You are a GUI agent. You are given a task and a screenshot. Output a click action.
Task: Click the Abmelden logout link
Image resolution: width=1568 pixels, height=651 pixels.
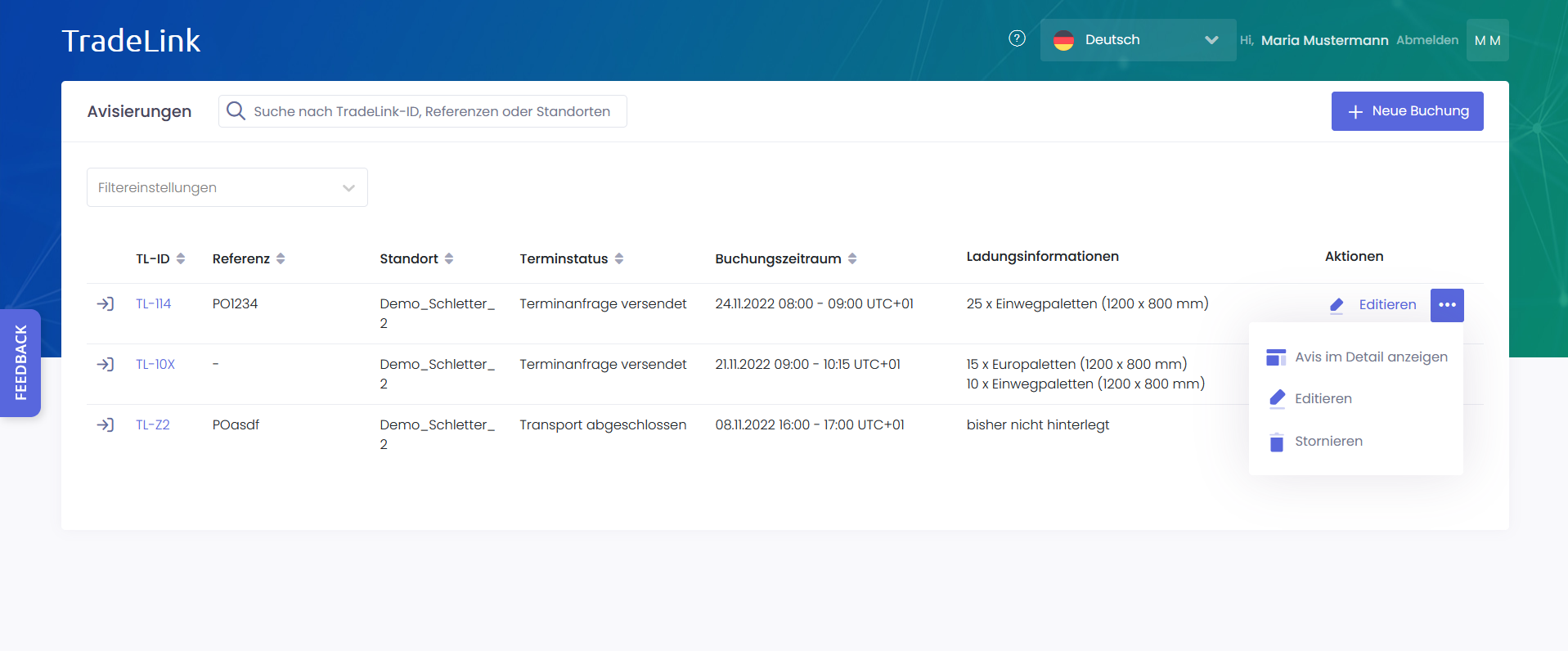click(x=1426, y=40)
